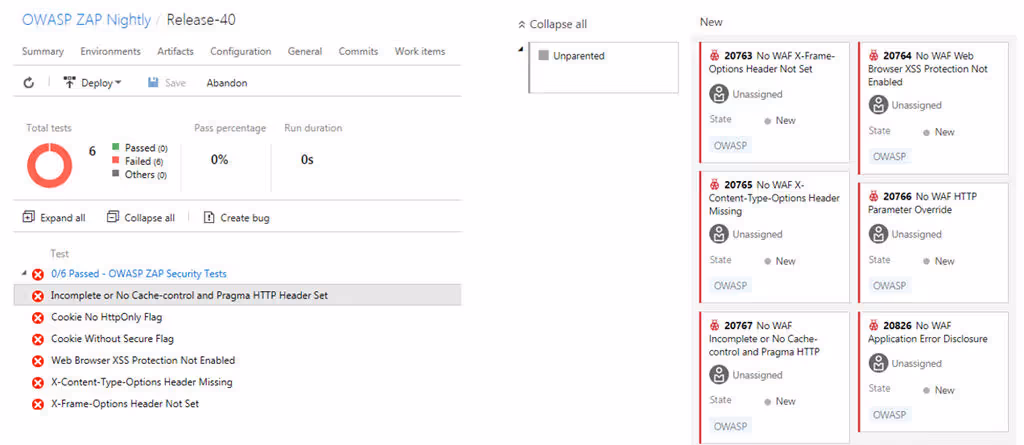The image size is (1024, 445).
Task: Click bug icon on card 20826
Action: [874, 325]
